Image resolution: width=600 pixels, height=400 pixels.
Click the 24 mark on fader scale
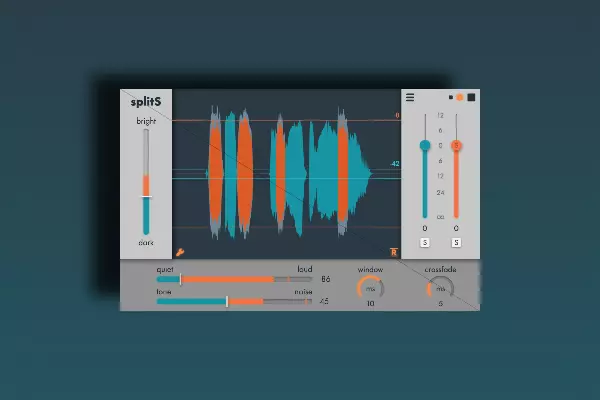click(440, 193)
